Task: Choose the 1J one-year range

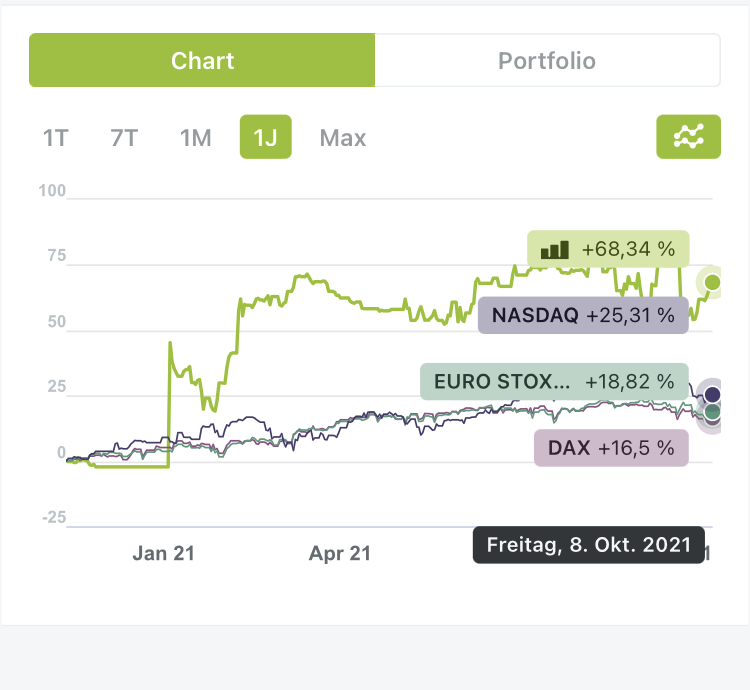Action: click(x=265, y=138)
